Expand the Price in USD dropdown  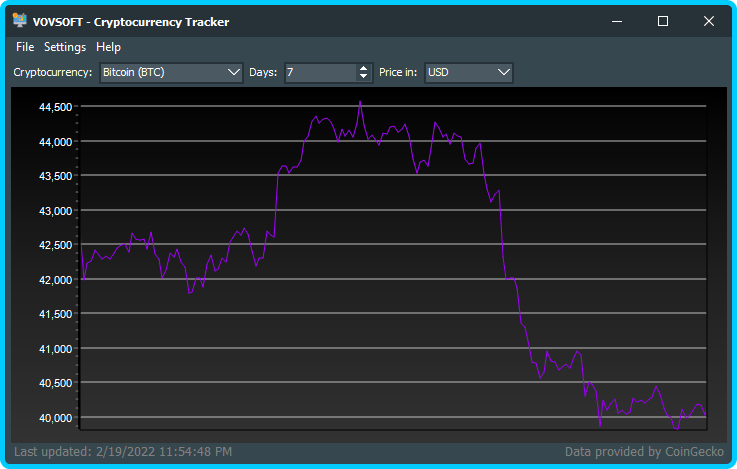(469, 72)
